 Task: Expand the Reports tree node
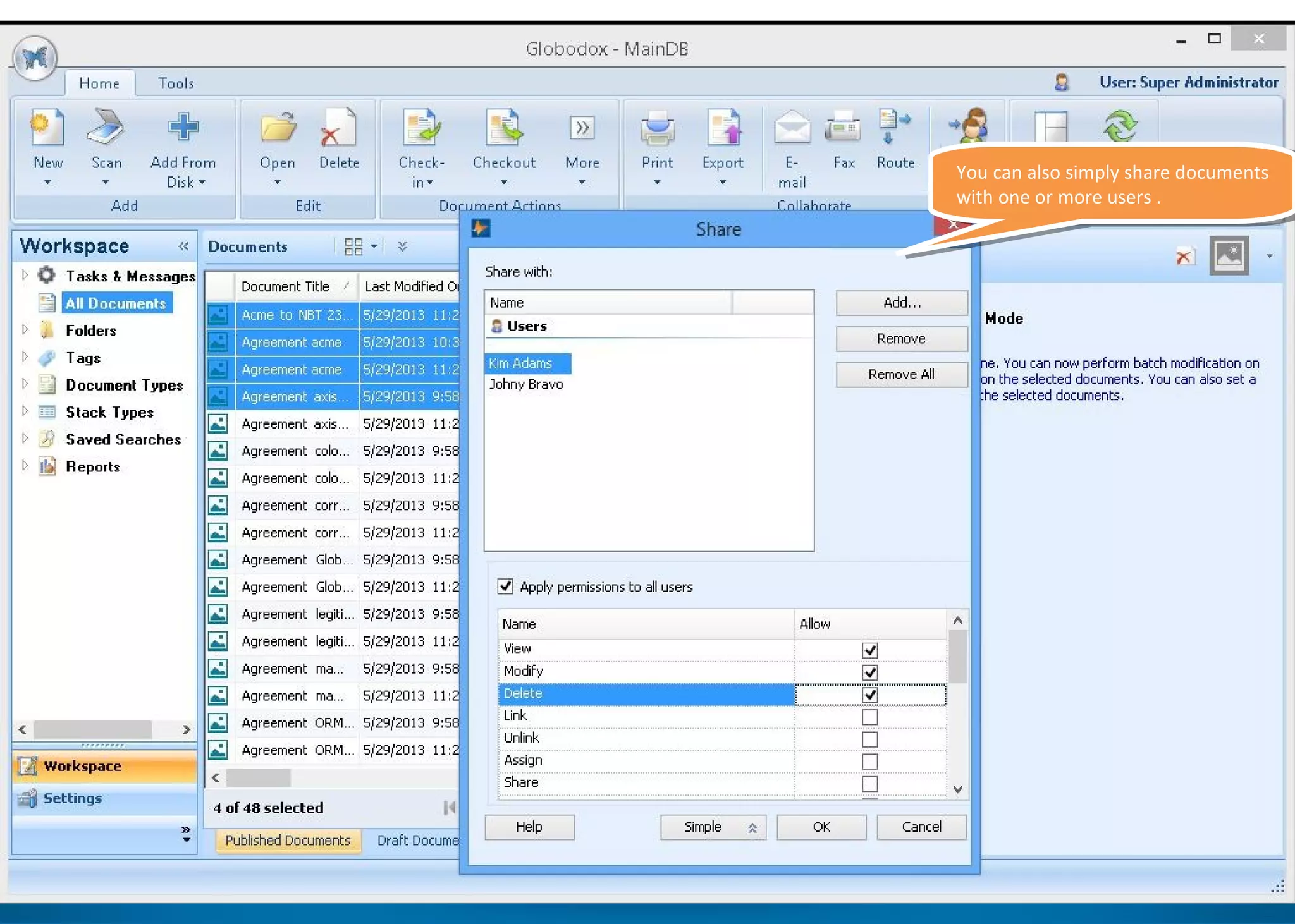tap(25, 466)
